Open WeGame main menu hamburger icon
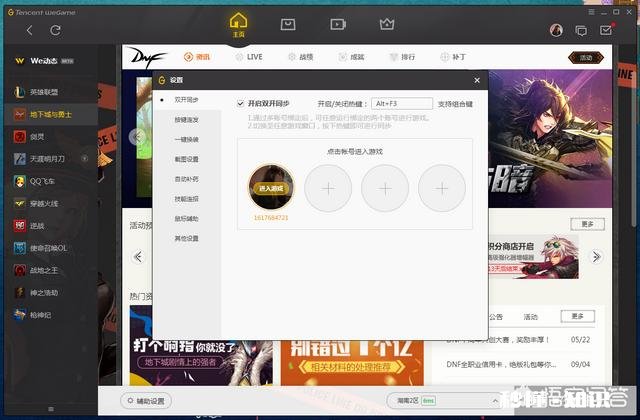The width and height of the screenshot is (640, 420). [591, 12]
